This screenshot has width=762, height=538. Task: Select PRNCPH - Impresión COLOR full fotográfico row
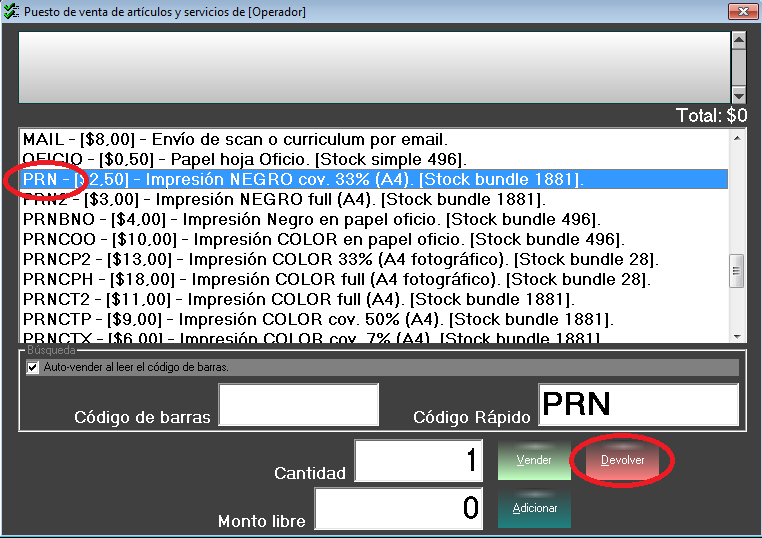[x=374, y=279]
